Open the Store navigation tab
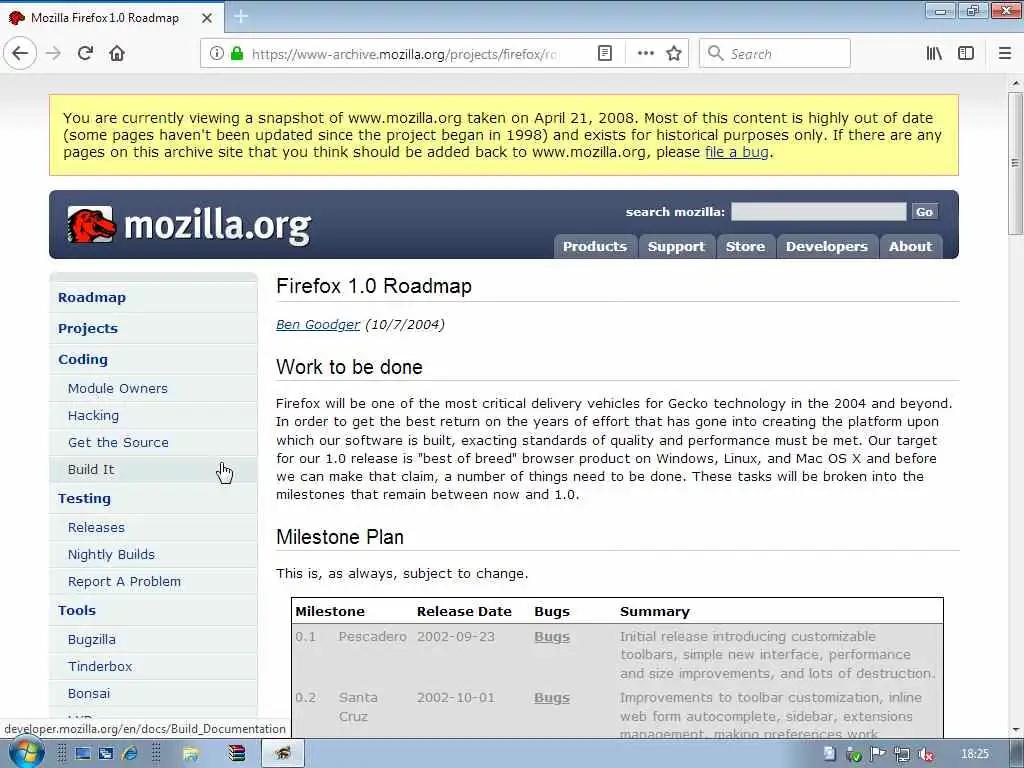Viewport: 1024px width, 768px height. pos(745,246)
